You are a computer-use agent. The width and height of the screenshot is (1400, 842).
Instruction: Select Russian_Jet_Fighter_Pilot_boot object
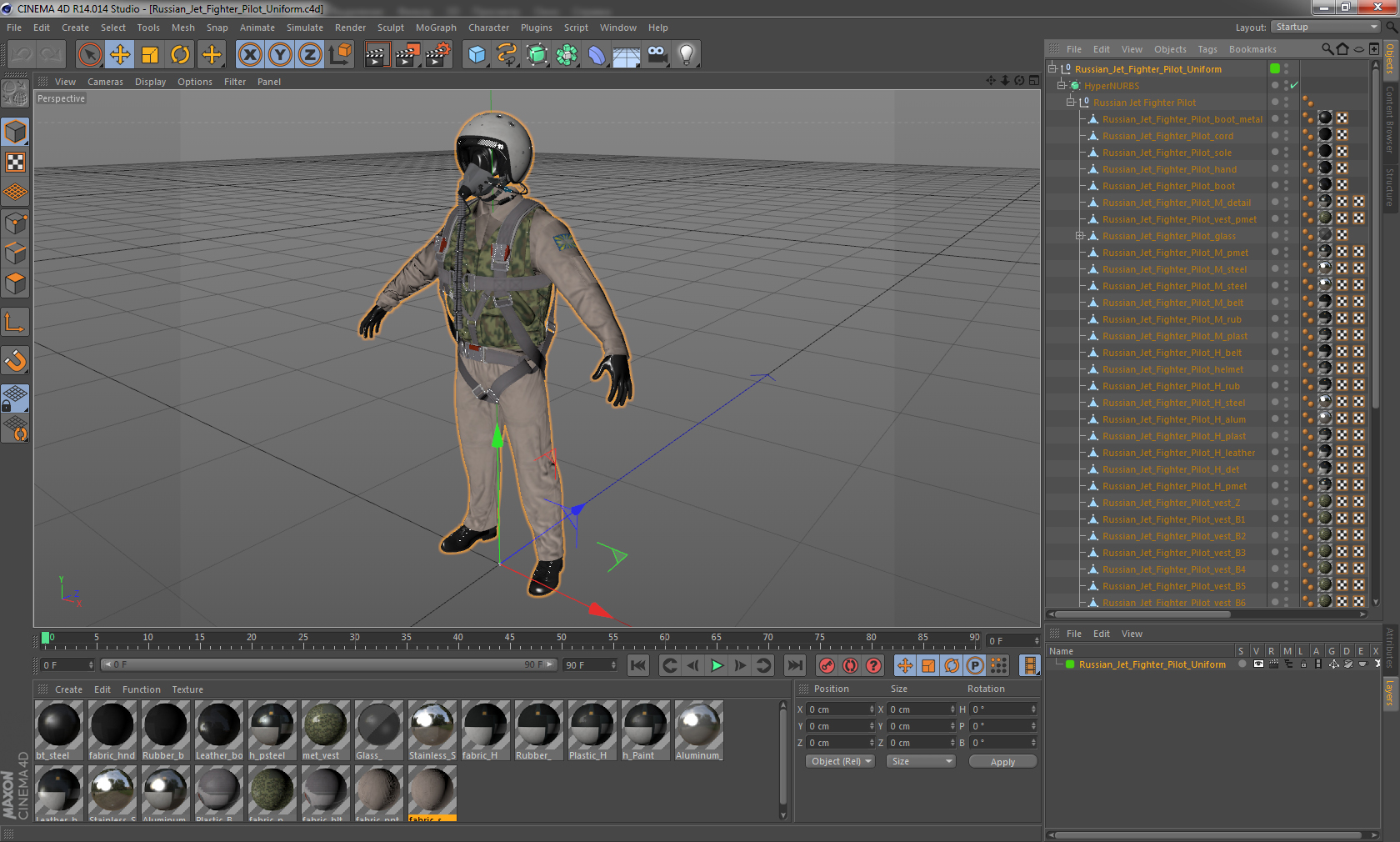click(1168, 186)
